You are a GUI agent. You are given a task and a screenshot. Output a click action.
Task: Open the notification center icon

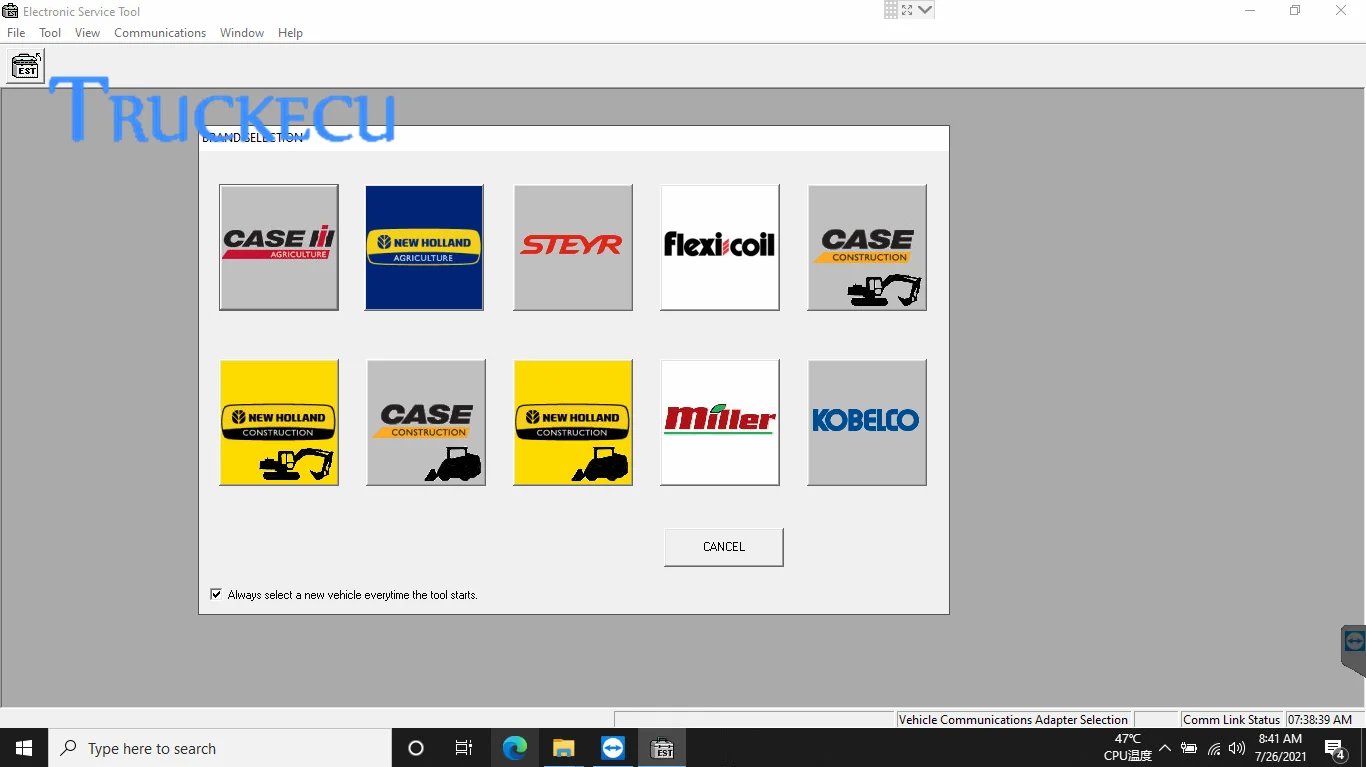1334,748
